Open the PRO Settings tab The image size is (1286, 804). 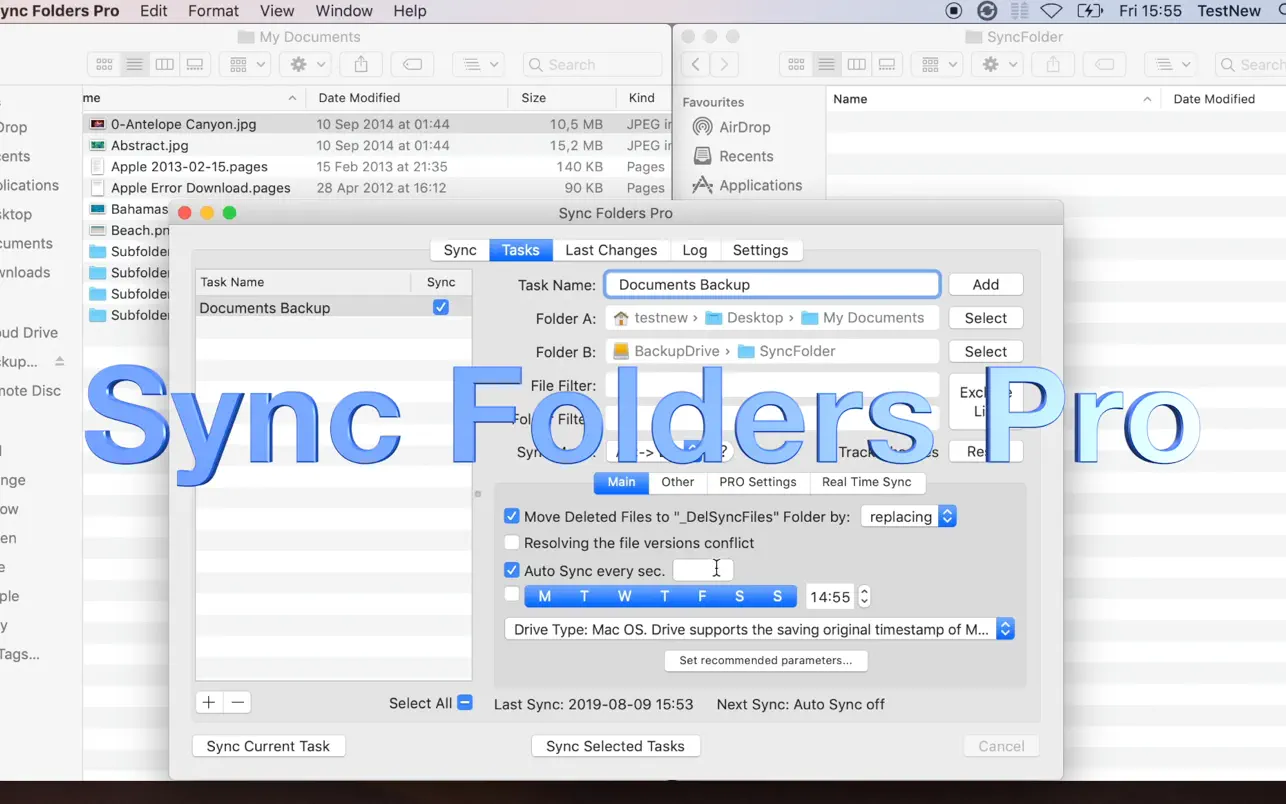point(758,482)
